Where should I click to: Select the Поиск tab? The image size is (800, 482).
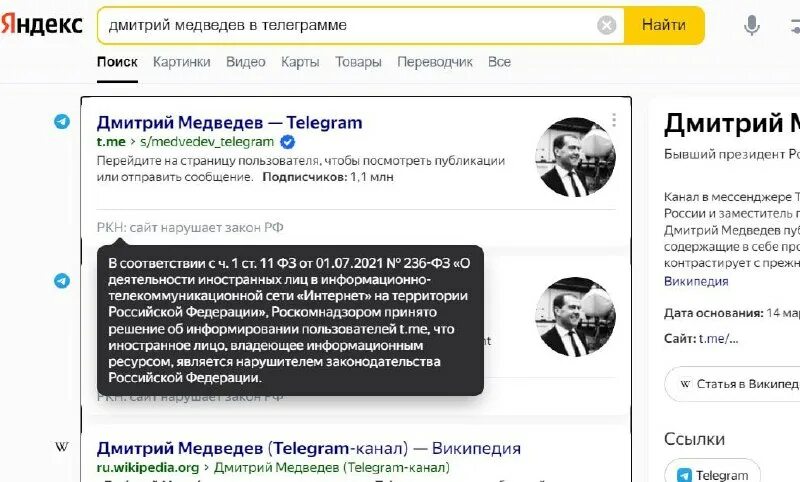pos(117,62)
